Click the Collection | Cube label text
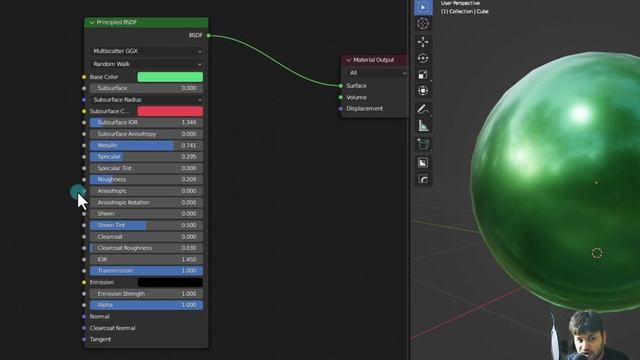The height and width of the screenshot is (360, 640). pyautogui.click(x=464, y=11)
